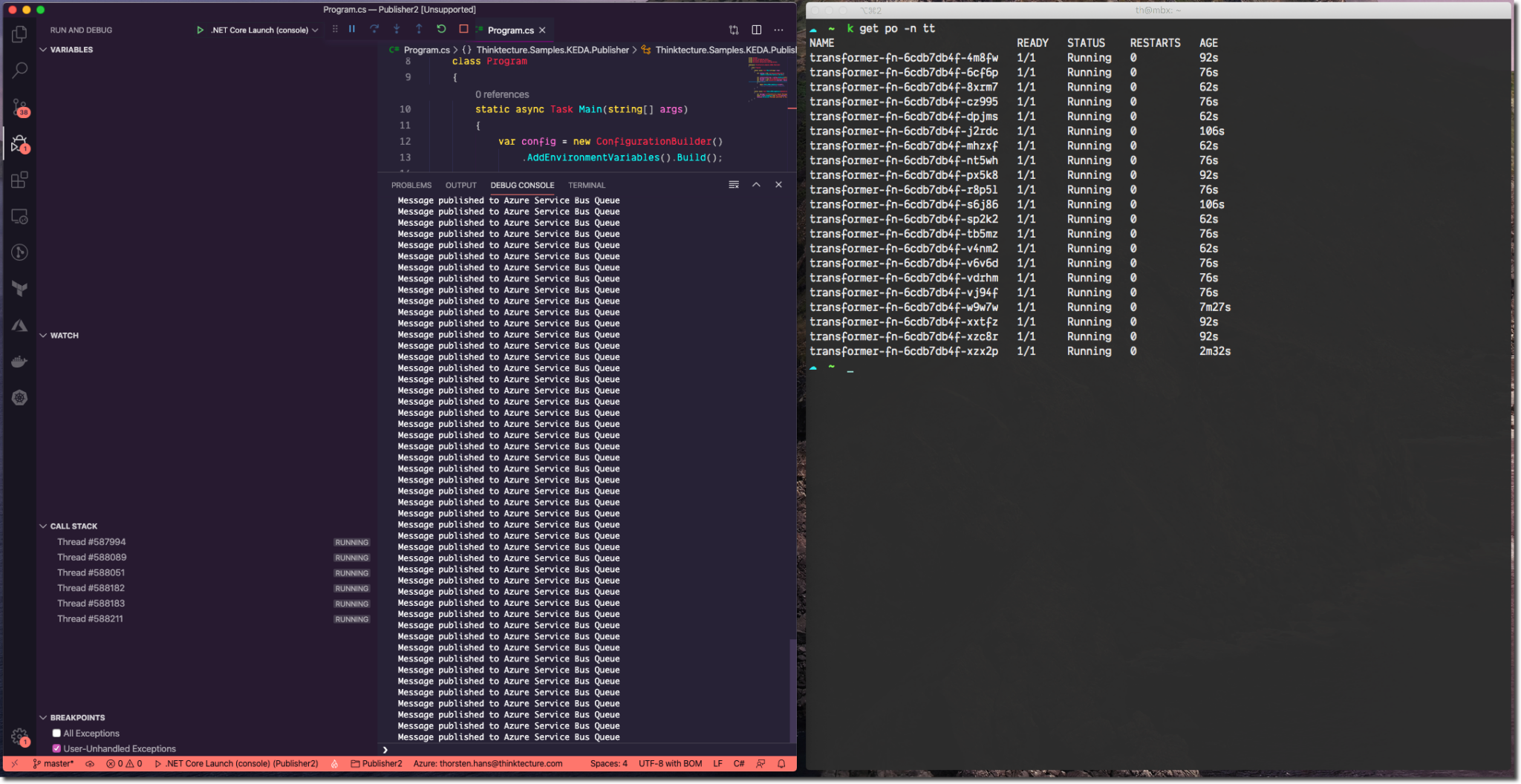This screenshot has width=1521, height=784.
Task: Switch to the Problems tab
Action: (411, 185)
